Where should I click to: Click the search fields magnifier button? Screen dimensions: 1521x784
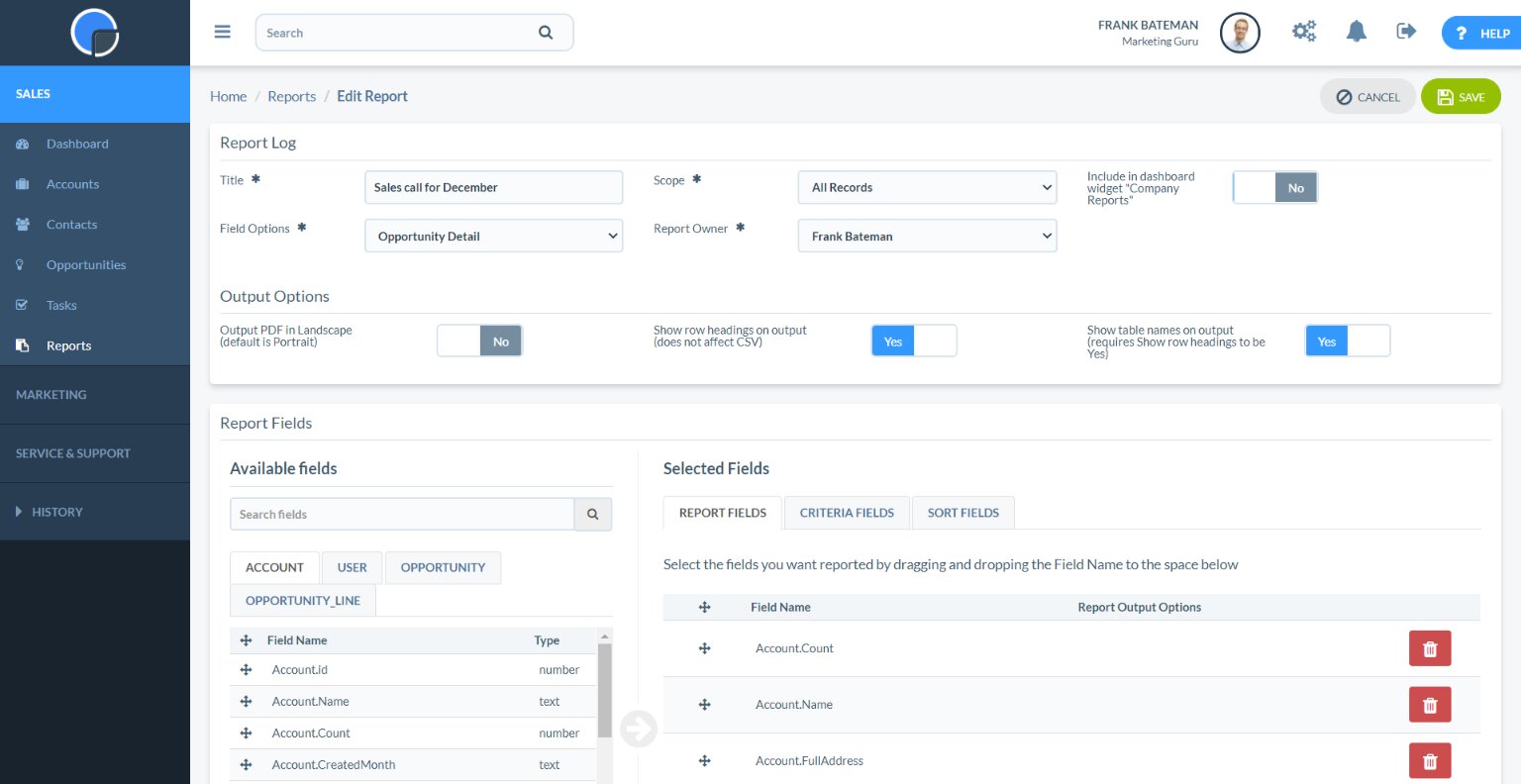pyautogui.click(x=592, y=515)
